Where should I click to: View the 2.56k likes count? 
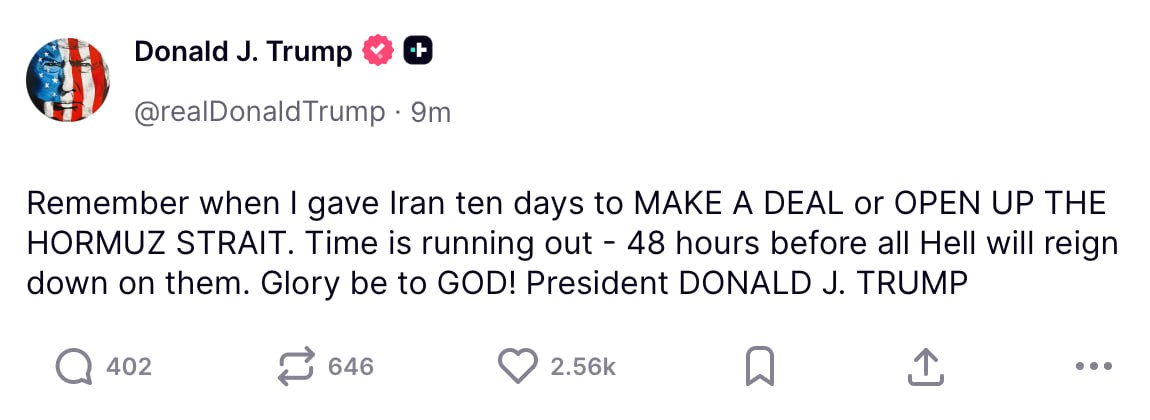click(x=583, y=367)
